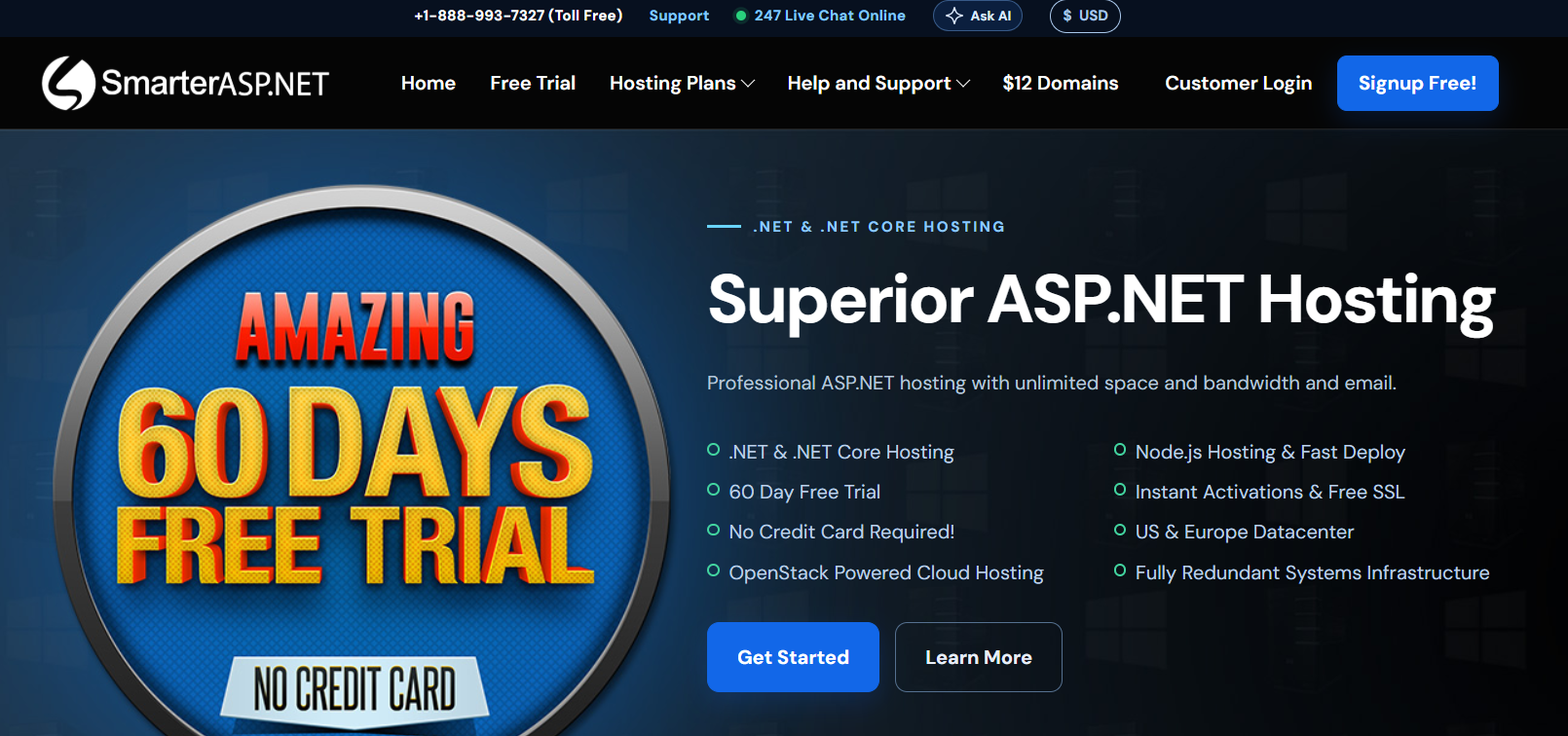Open Customer Login

1239,83
